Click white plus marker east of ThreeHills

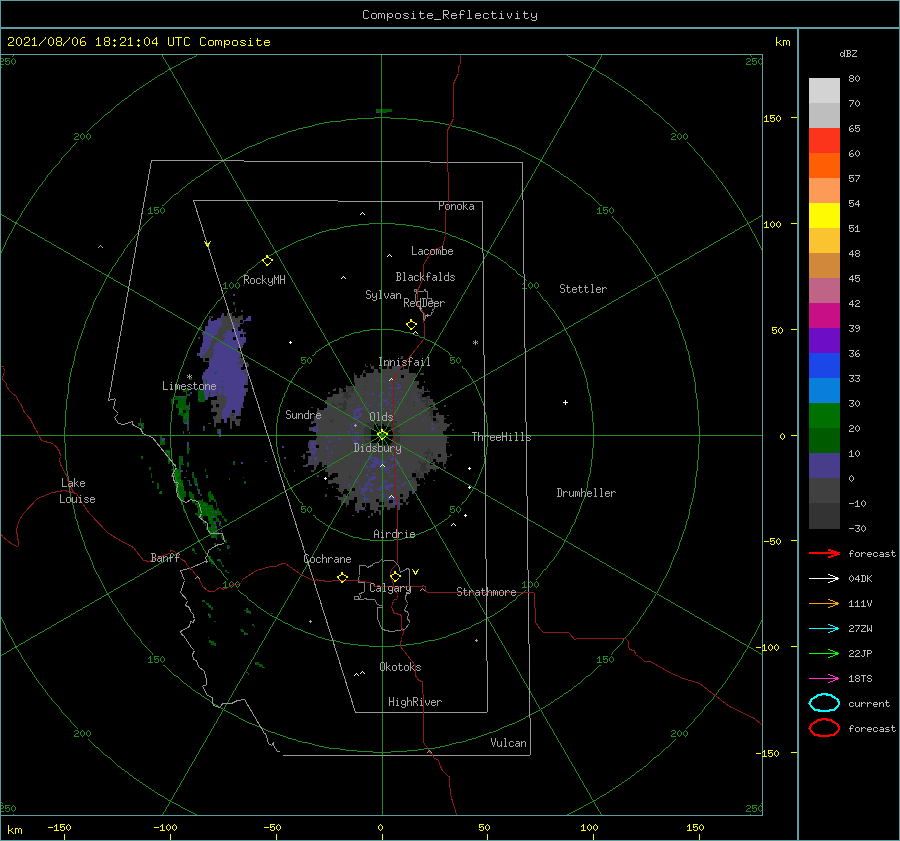(x=565, y=402)
